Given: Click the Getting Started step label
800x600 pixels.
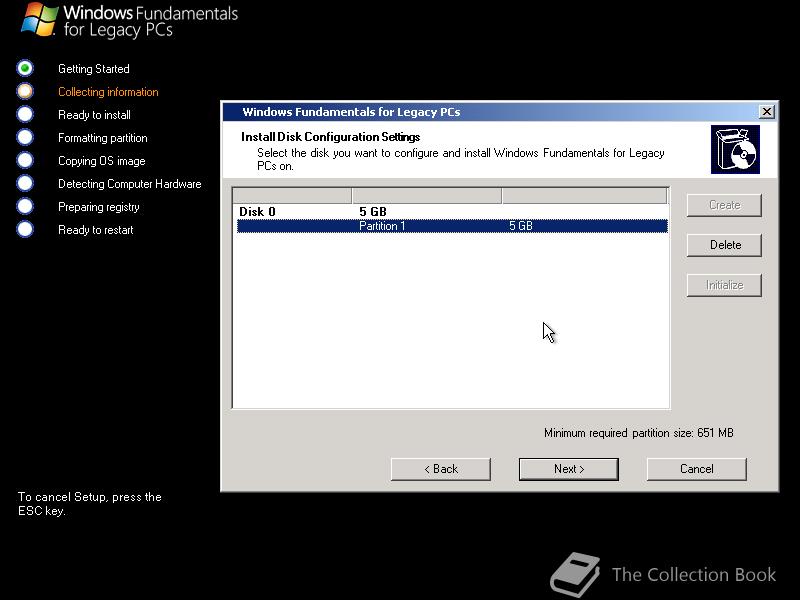Looking at the screenshot, I should [x=94, y=69].
